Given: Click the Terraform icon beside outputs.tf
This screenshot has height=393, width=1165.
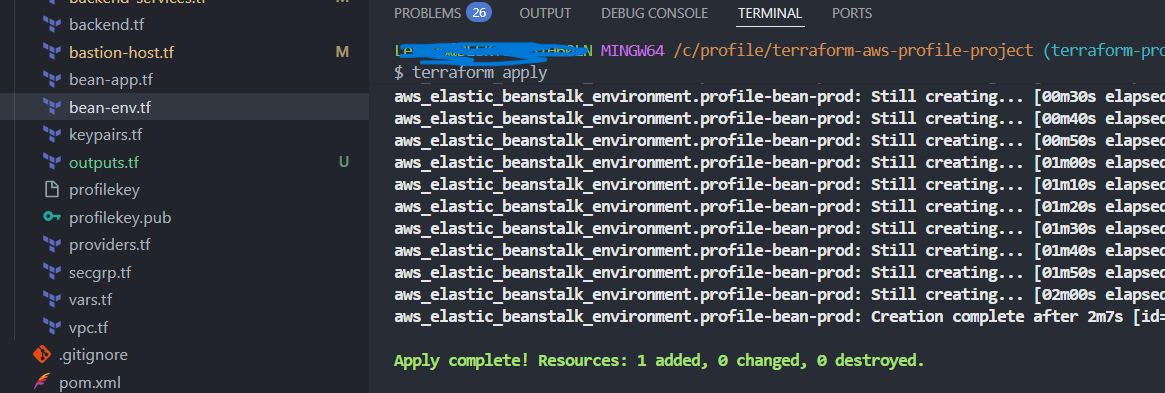Looking at the screenshot, I should coord(51,162).
